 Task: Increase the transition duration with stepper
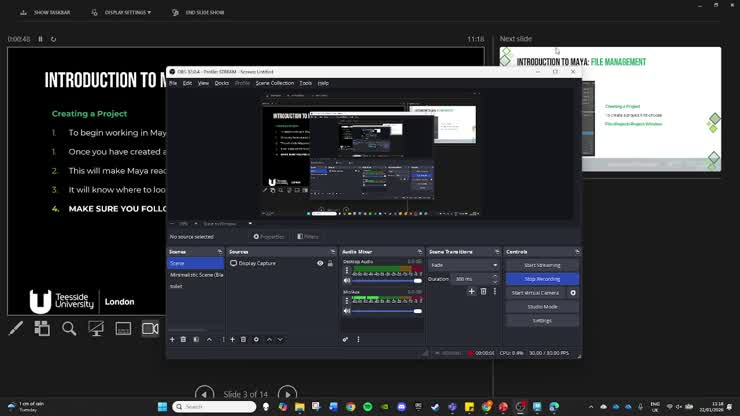pos(495,277)
